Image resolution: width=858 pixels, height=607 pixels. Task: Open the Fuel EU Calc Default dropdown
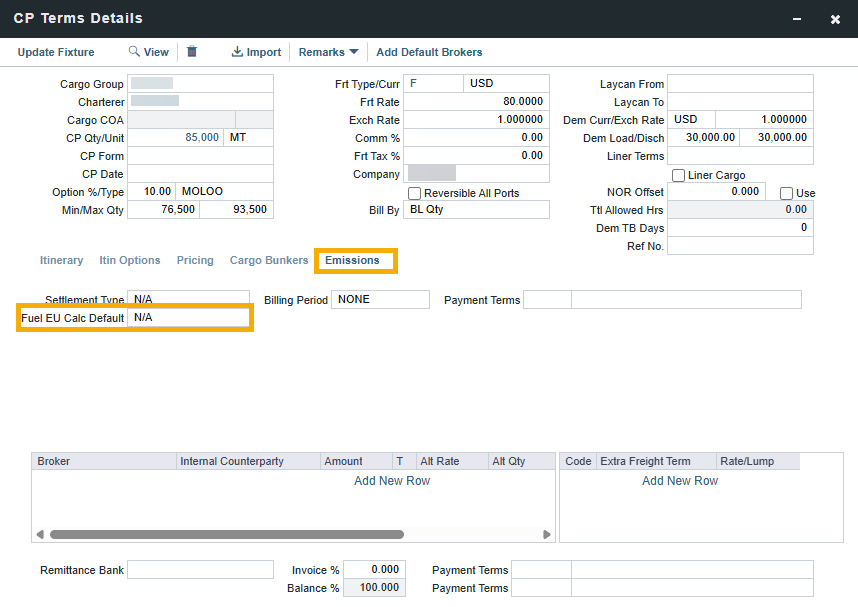pos(188,317)
